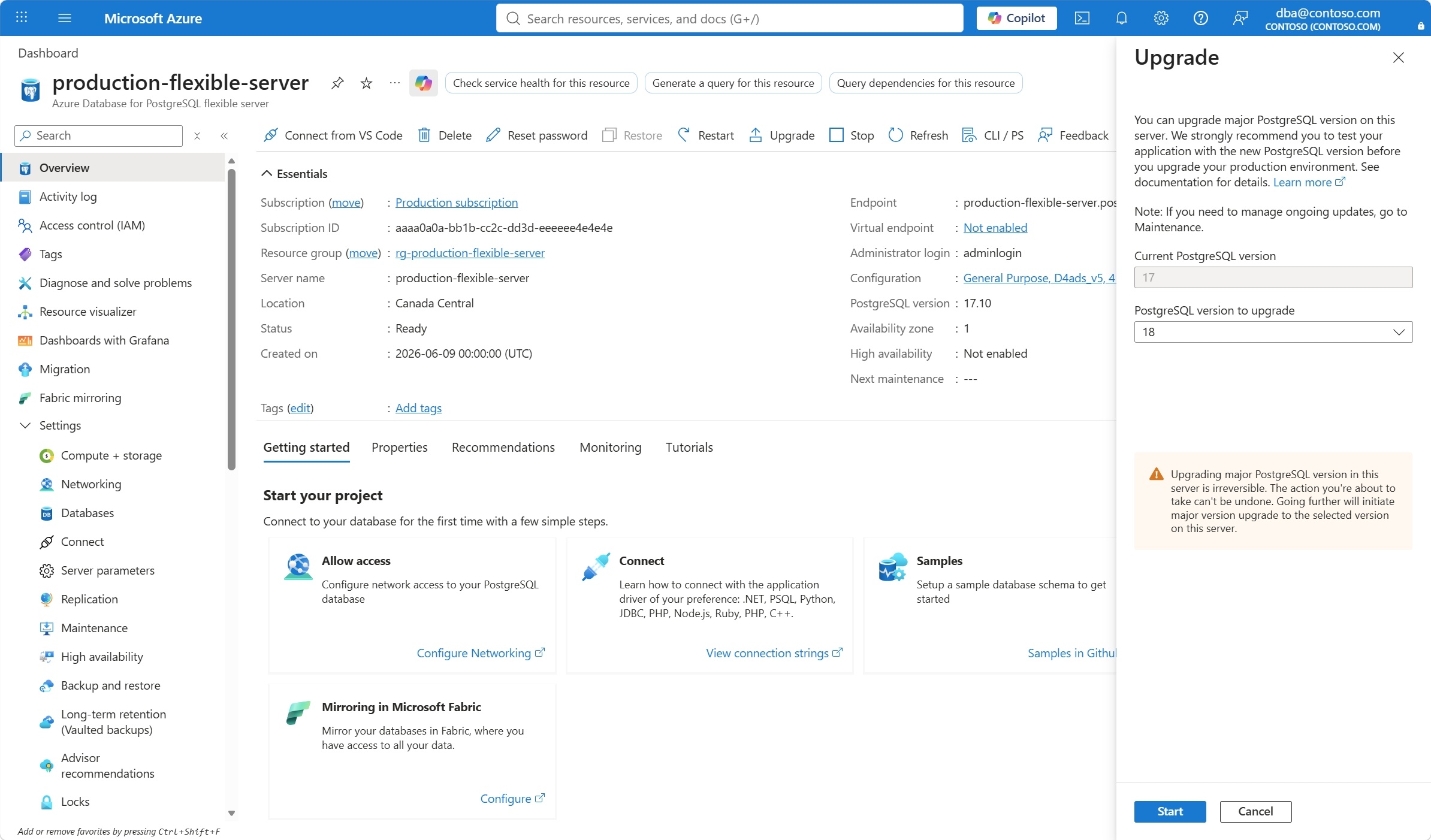Viewport: 1431px width, 840px height.
Task: Click Connect from VS Code in the toolbar
Action: pos(333,135)
